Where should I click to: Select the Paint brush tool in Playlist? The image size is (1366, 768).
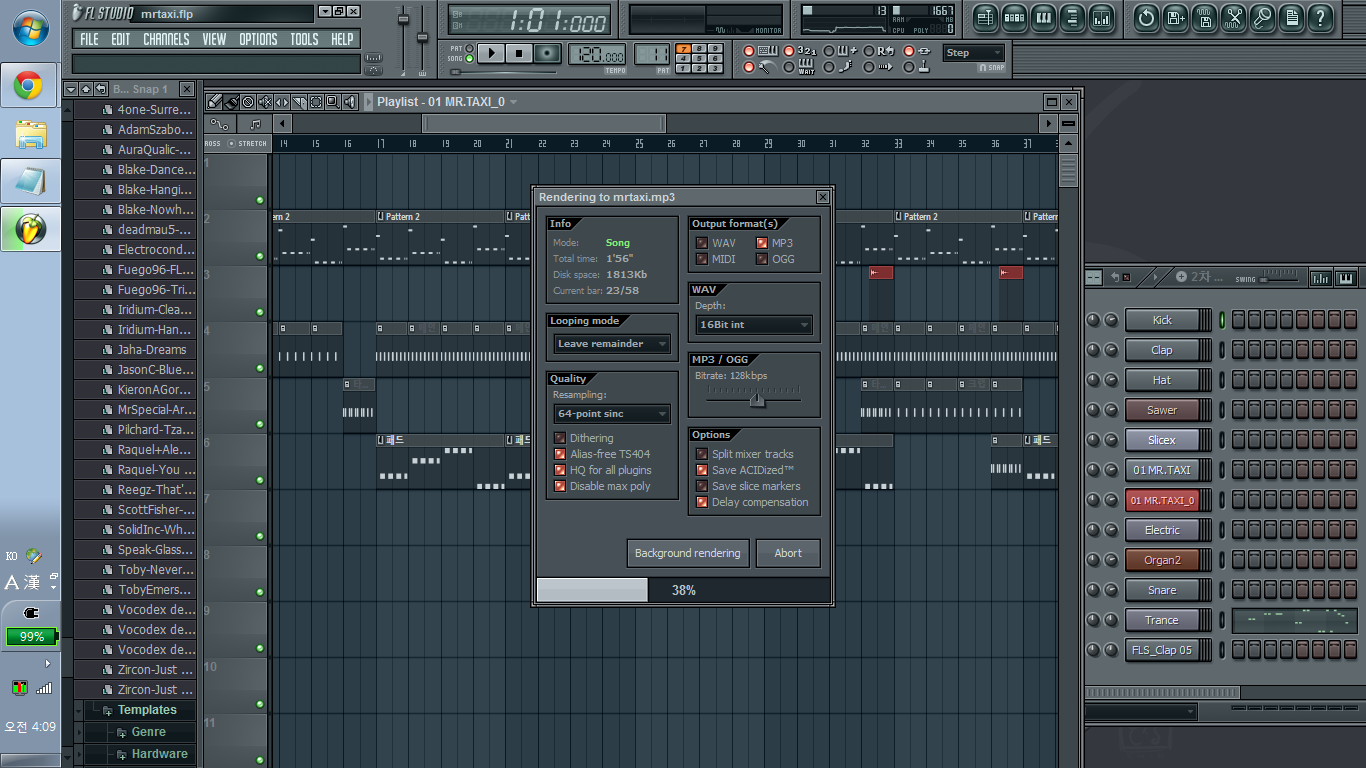click(231, 102)
